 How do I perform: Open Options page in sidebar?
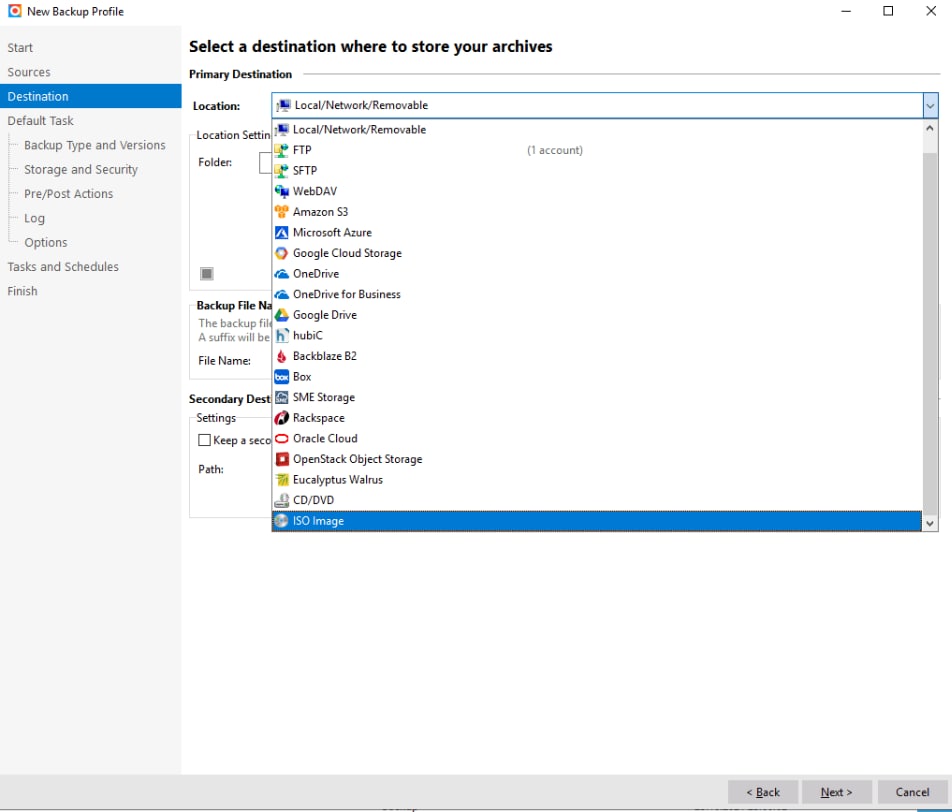click(46, 242)
